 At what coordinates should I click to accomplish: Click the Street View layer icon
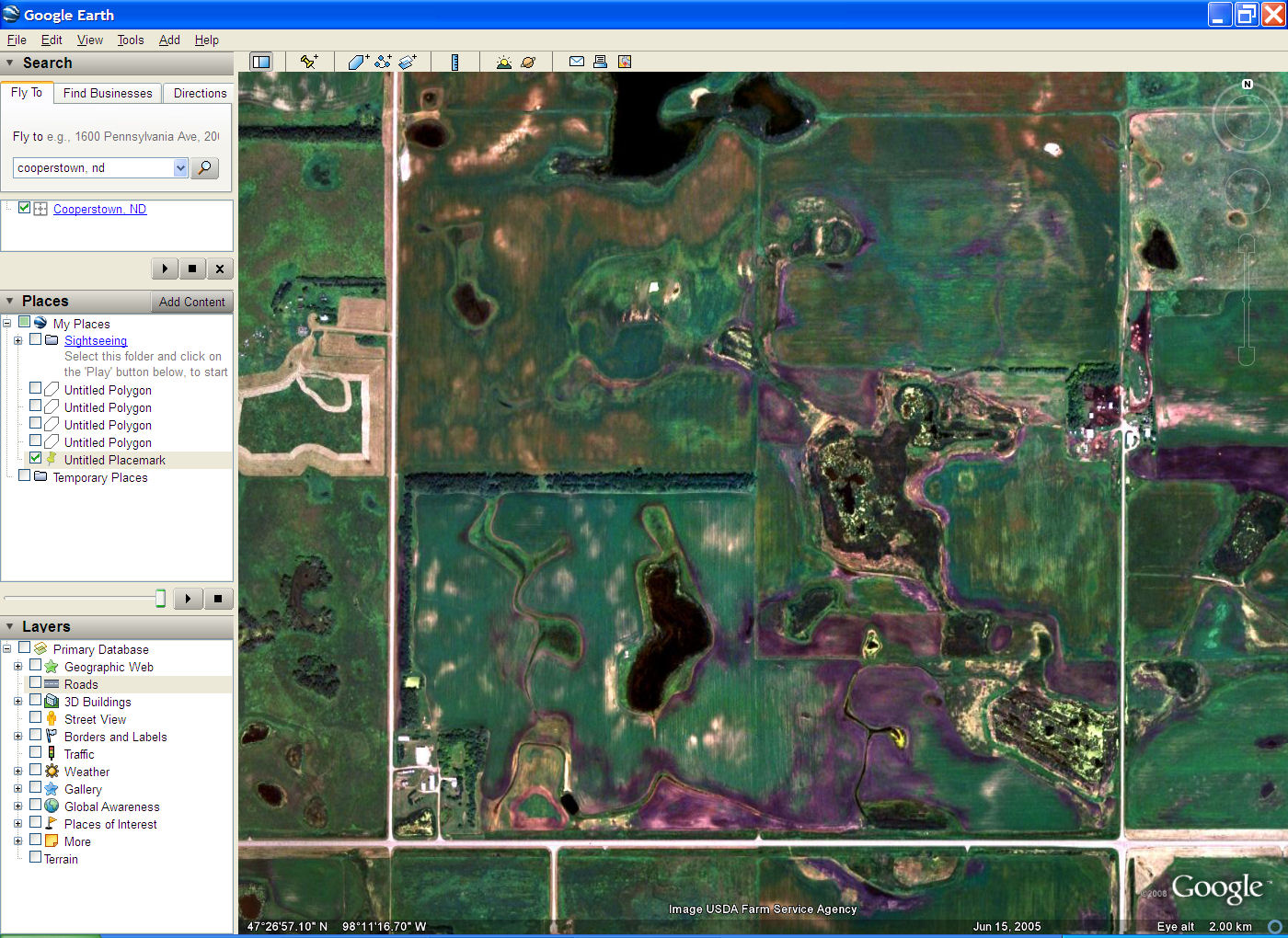coord(52,718)
